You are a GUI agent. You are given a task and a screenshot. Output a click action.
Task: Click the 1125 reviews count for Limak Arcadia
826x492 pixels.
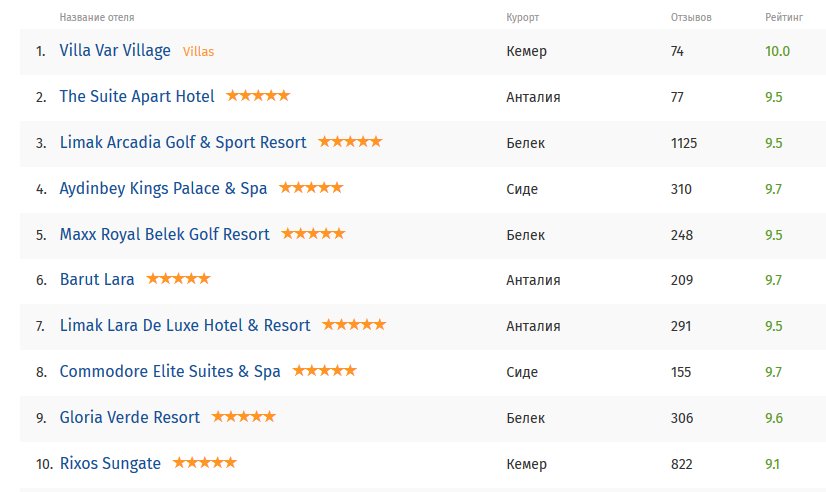[684, 143]
